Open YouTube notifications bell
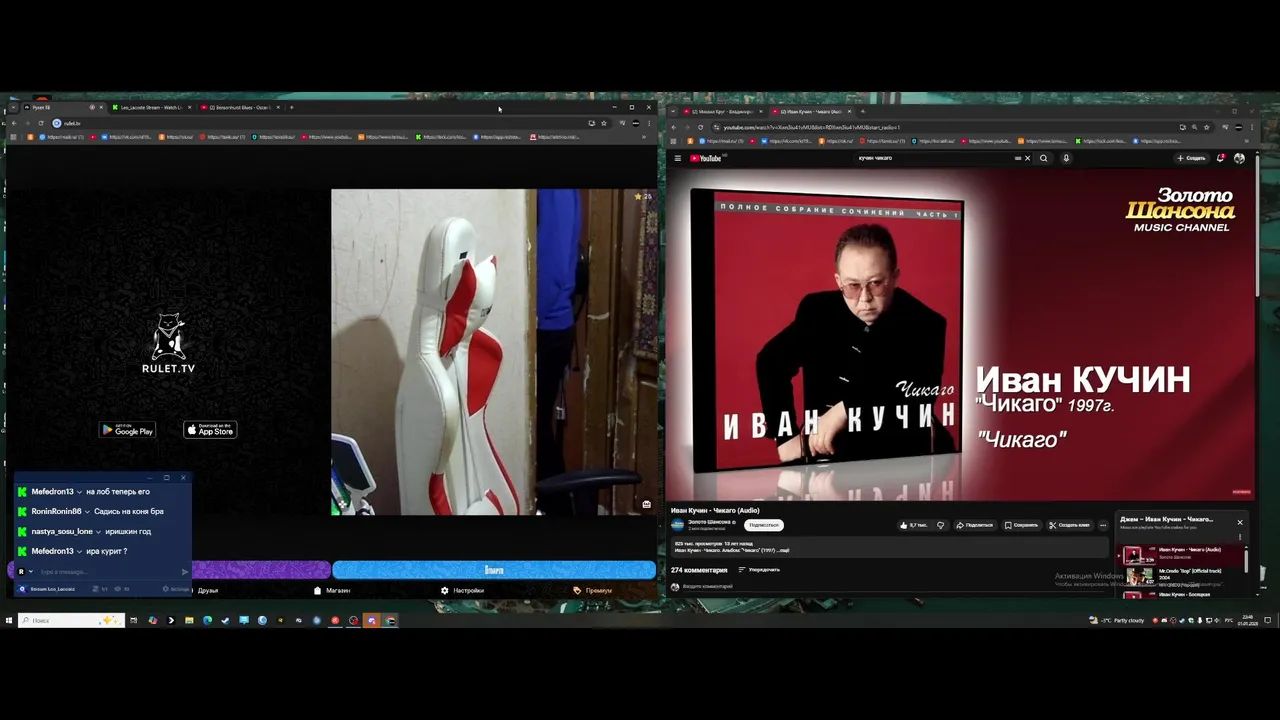Viewport: 1280px width, 720px height. [1221, 158]
